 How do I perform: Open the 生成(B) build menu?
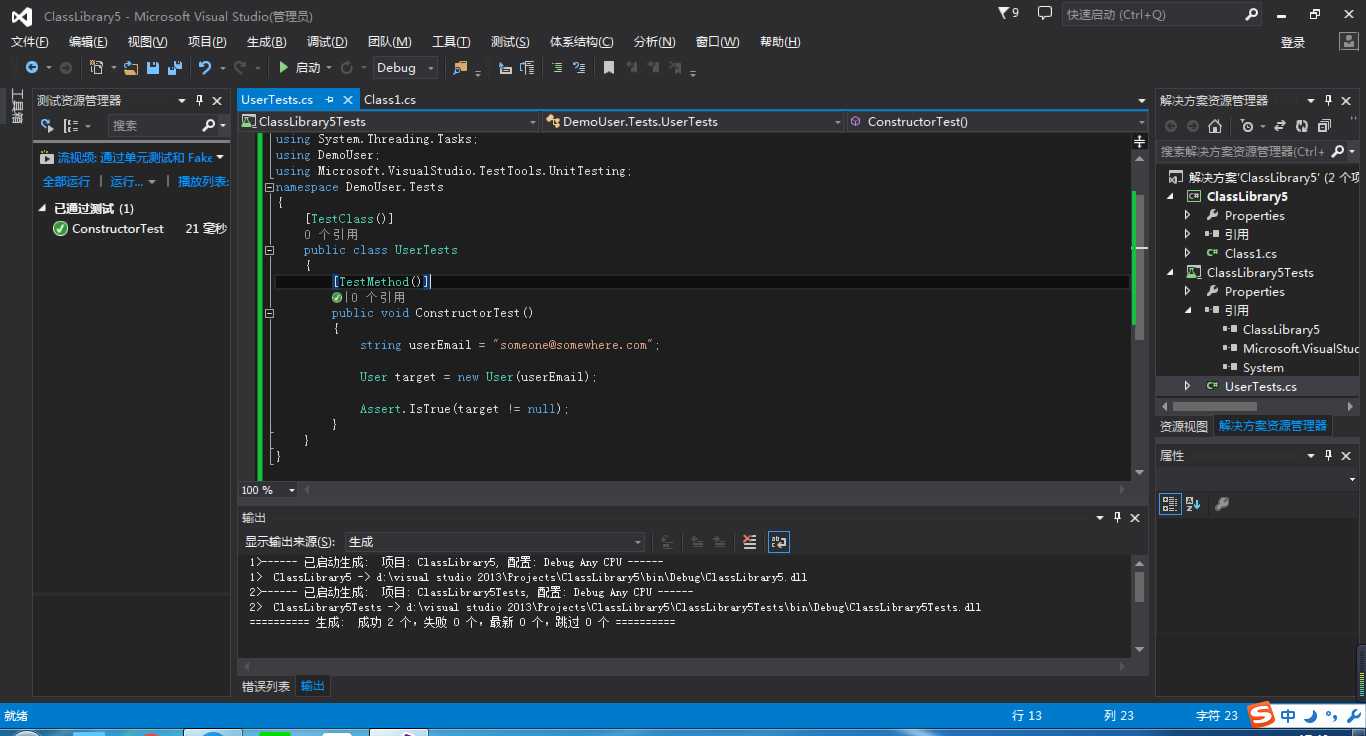[267, 42]
